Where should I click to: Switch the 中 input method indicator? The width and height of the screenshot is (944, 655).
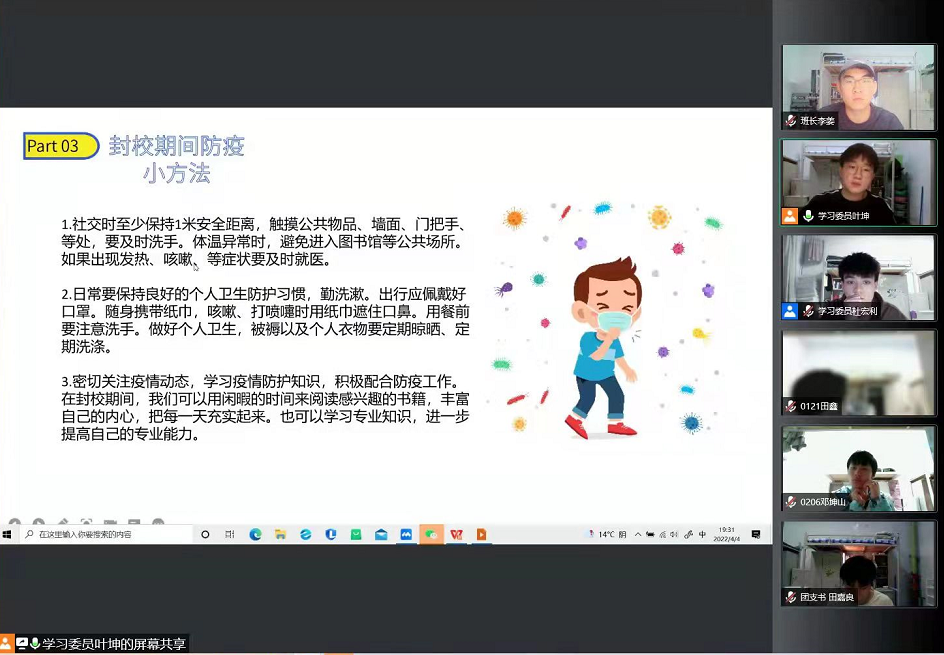(703, 535)
